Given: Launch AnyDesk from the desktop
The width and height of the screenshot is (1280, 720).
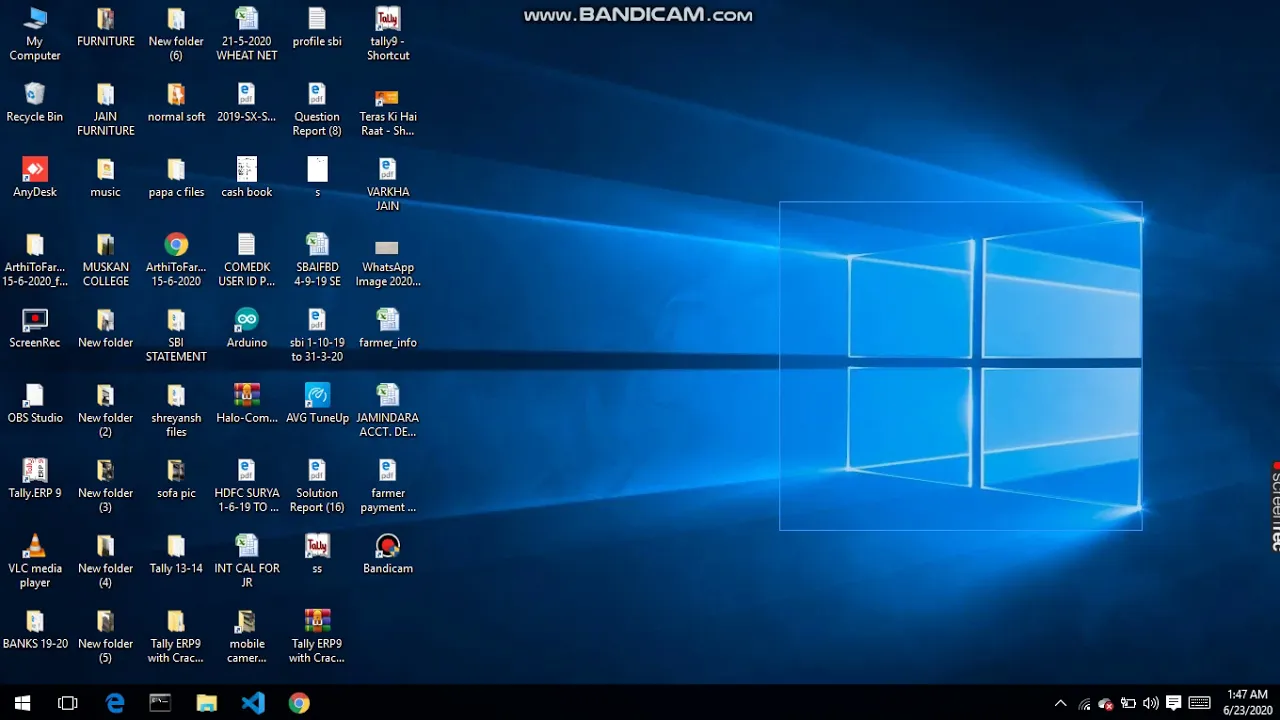Looking at the screenshot, I should (35, 177).
